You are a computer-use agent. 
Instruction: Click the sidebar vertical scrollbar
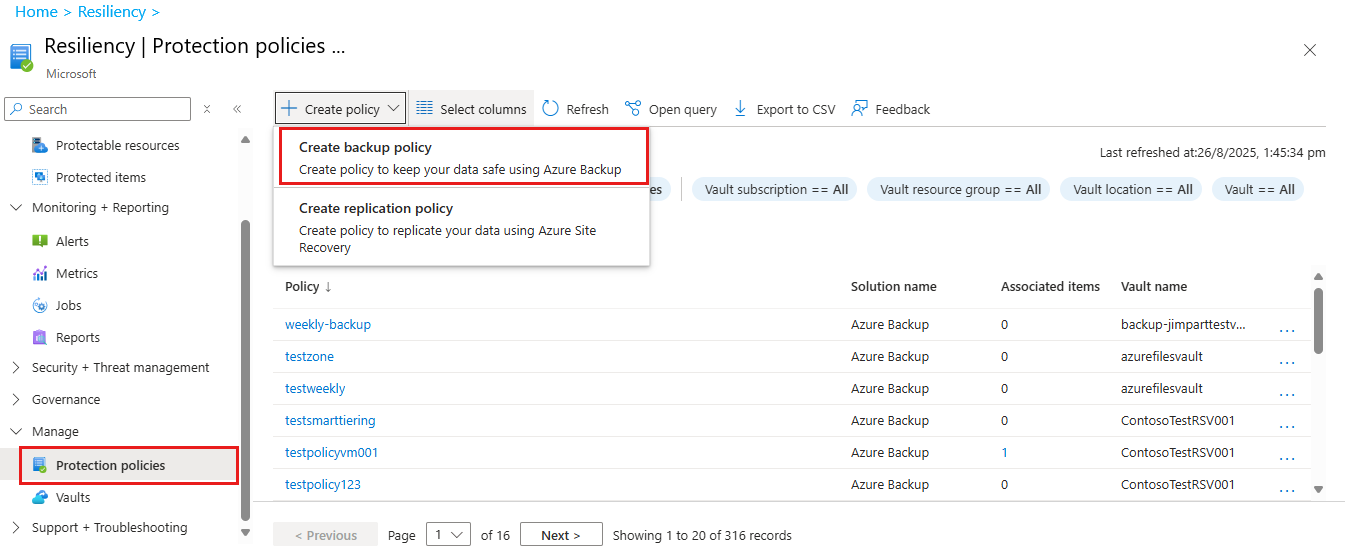coord(245,370)
